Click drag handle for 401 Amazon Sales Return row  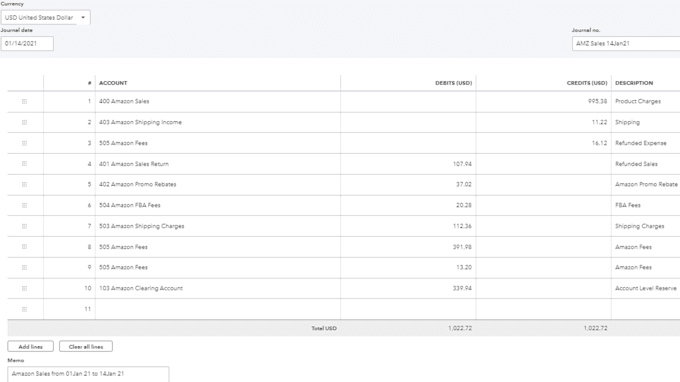[24, 164]
